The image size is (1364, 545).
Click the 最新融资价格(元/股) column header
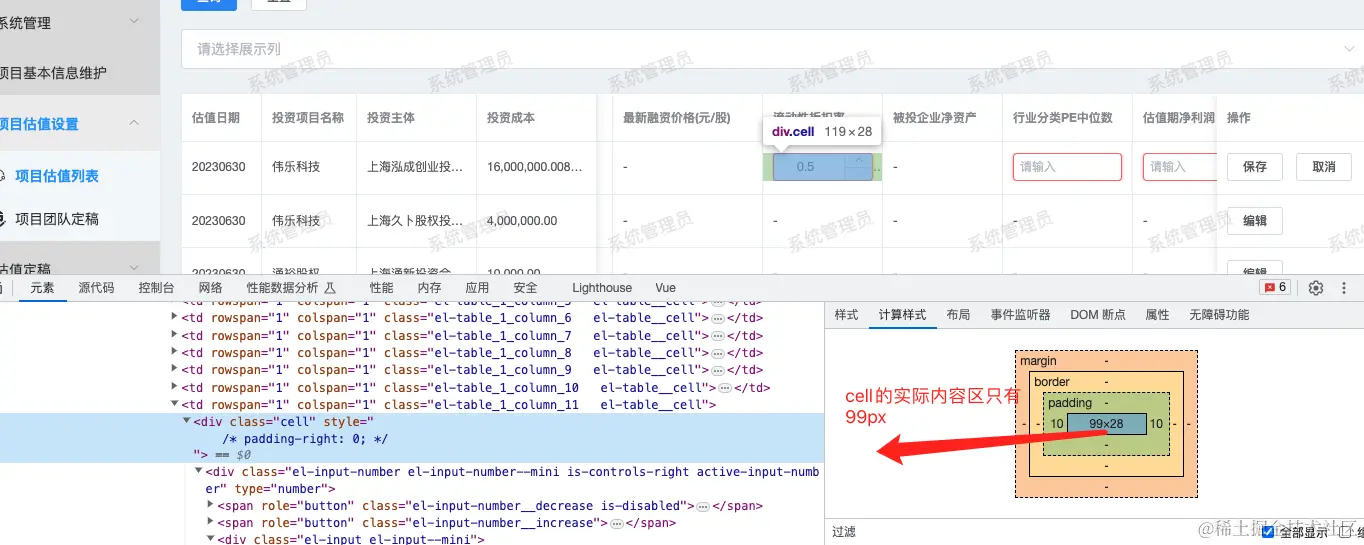pos(676,118)
